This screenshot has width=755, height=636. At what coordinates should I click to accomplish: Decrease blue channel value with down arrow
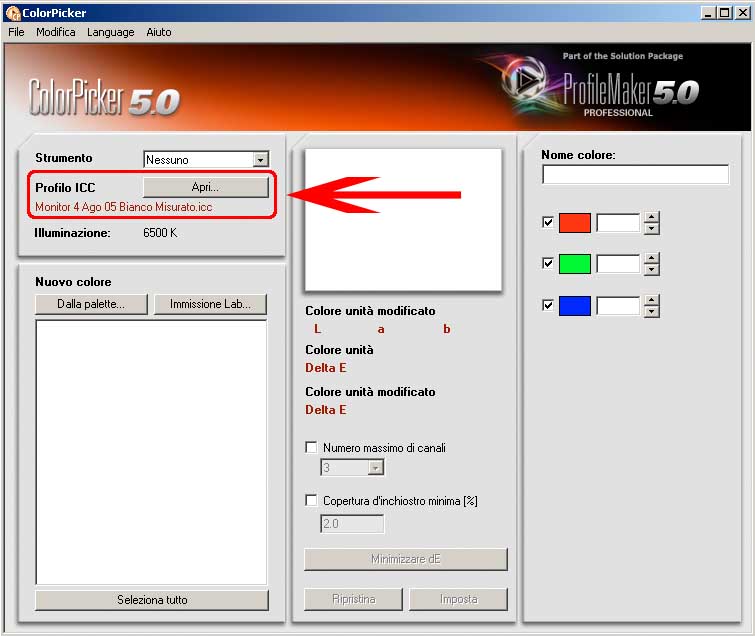click(651, 312)
